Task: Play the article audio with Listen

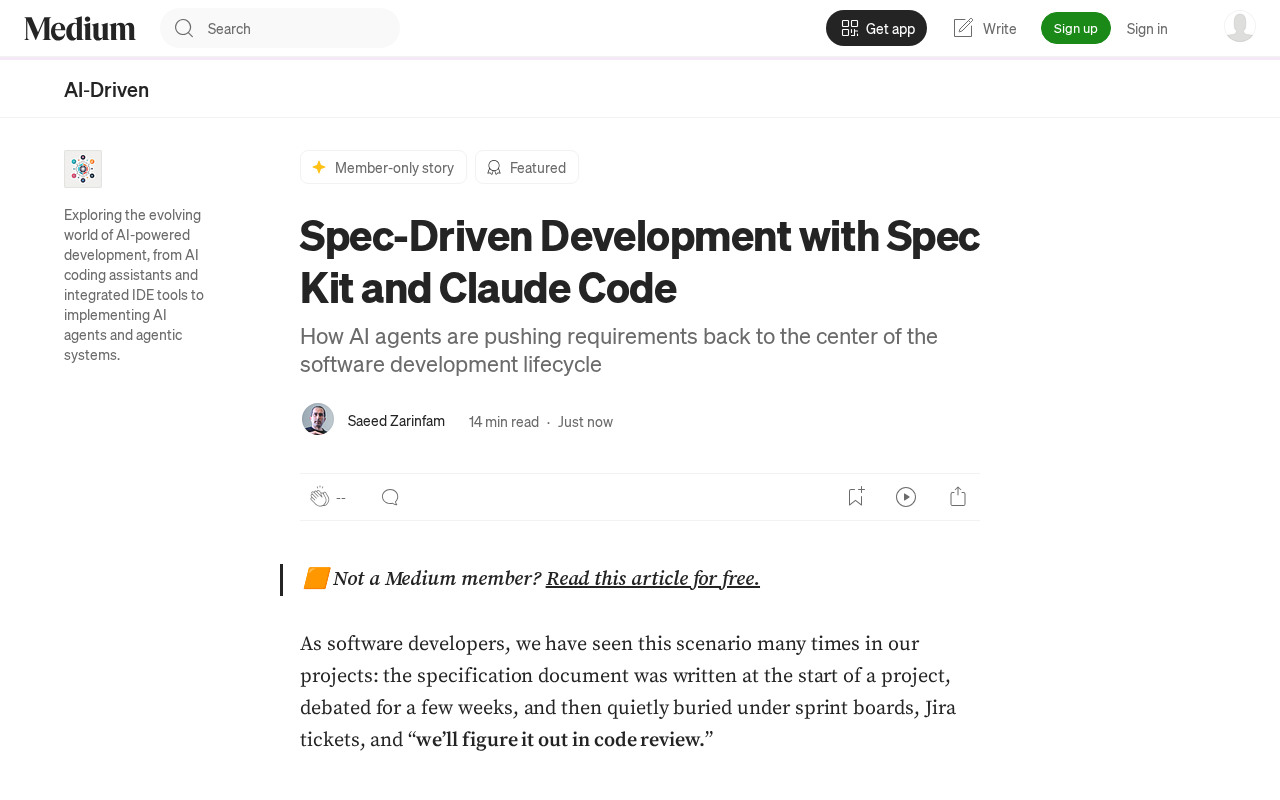Action: click(x=906, y=497)
